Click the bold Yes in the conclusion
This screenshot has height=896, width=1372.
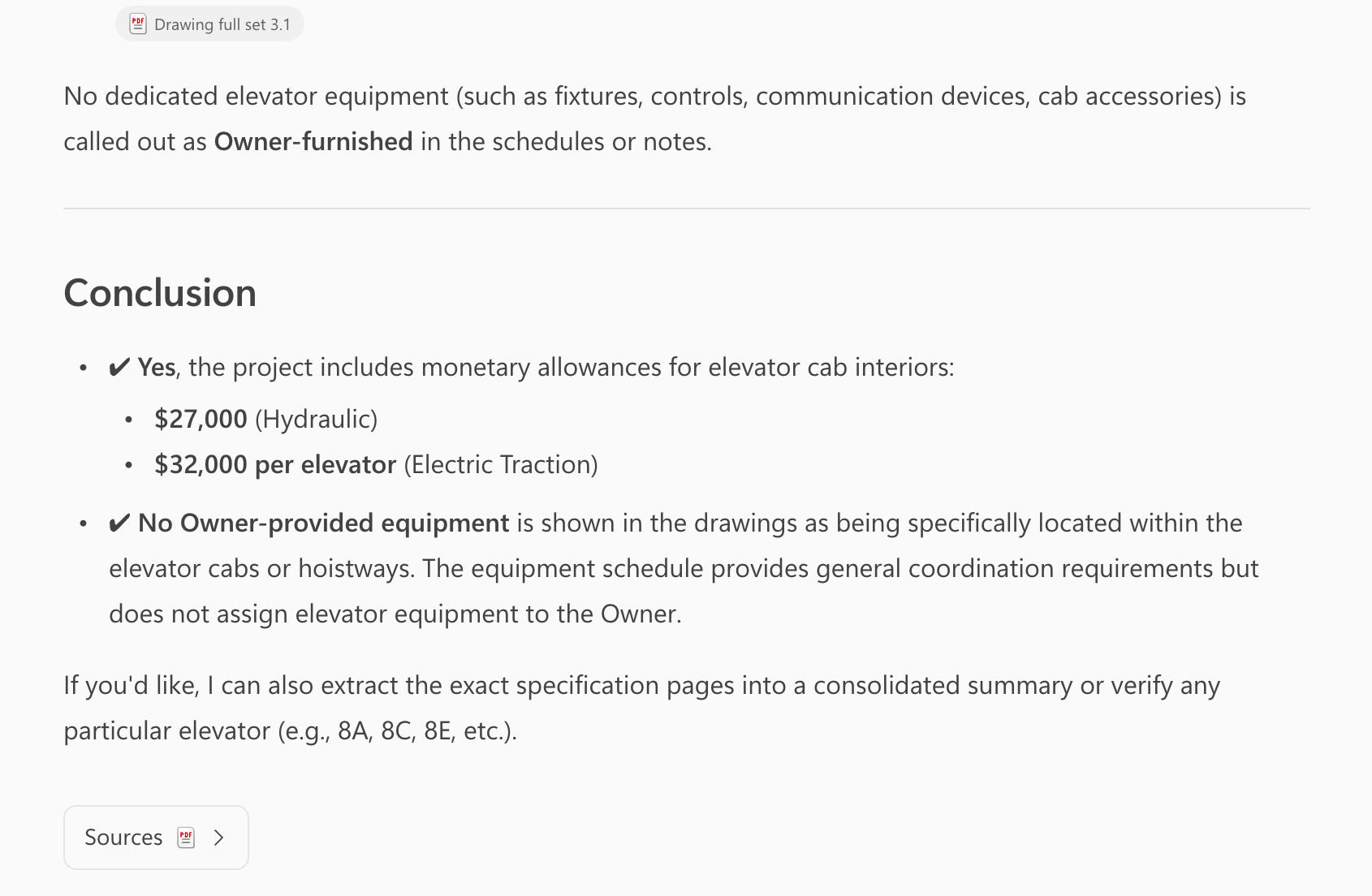coord(157,368)
